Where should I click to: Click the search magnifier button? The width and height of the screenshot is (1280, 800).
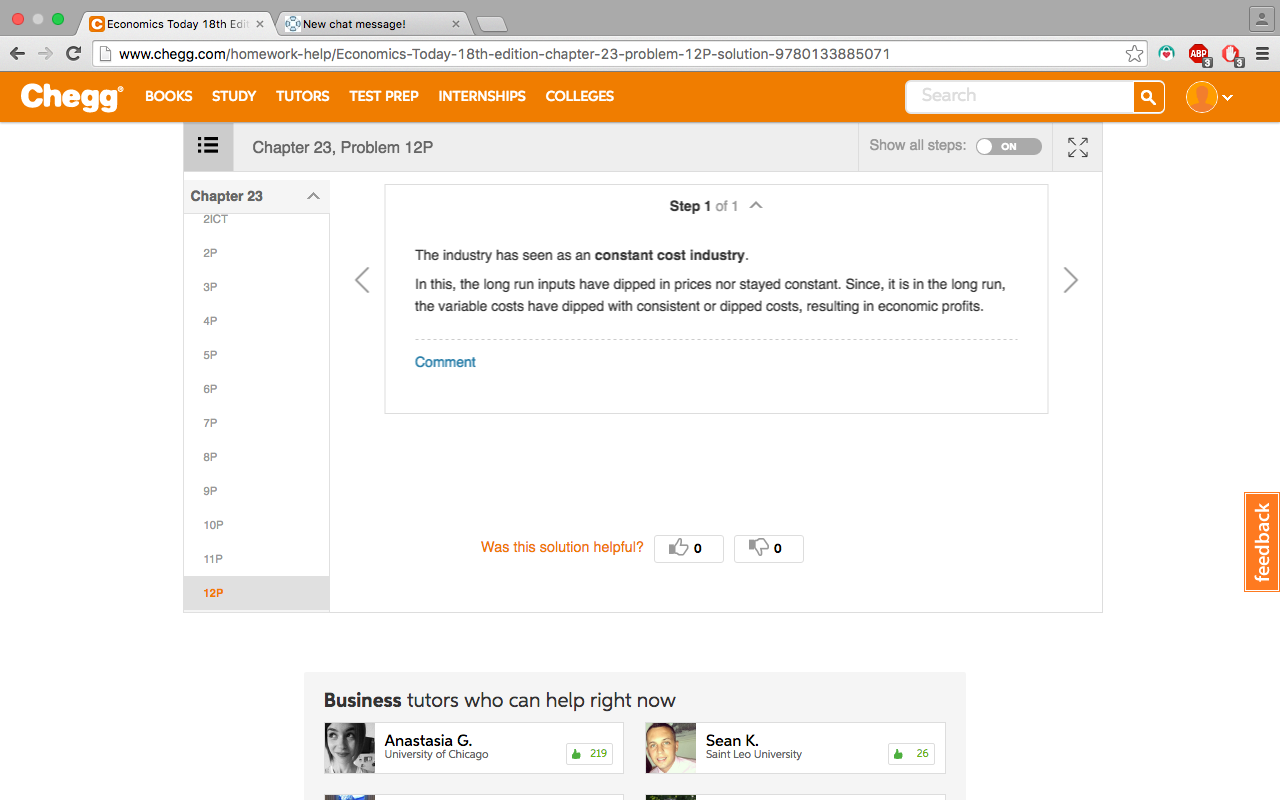1148,97
